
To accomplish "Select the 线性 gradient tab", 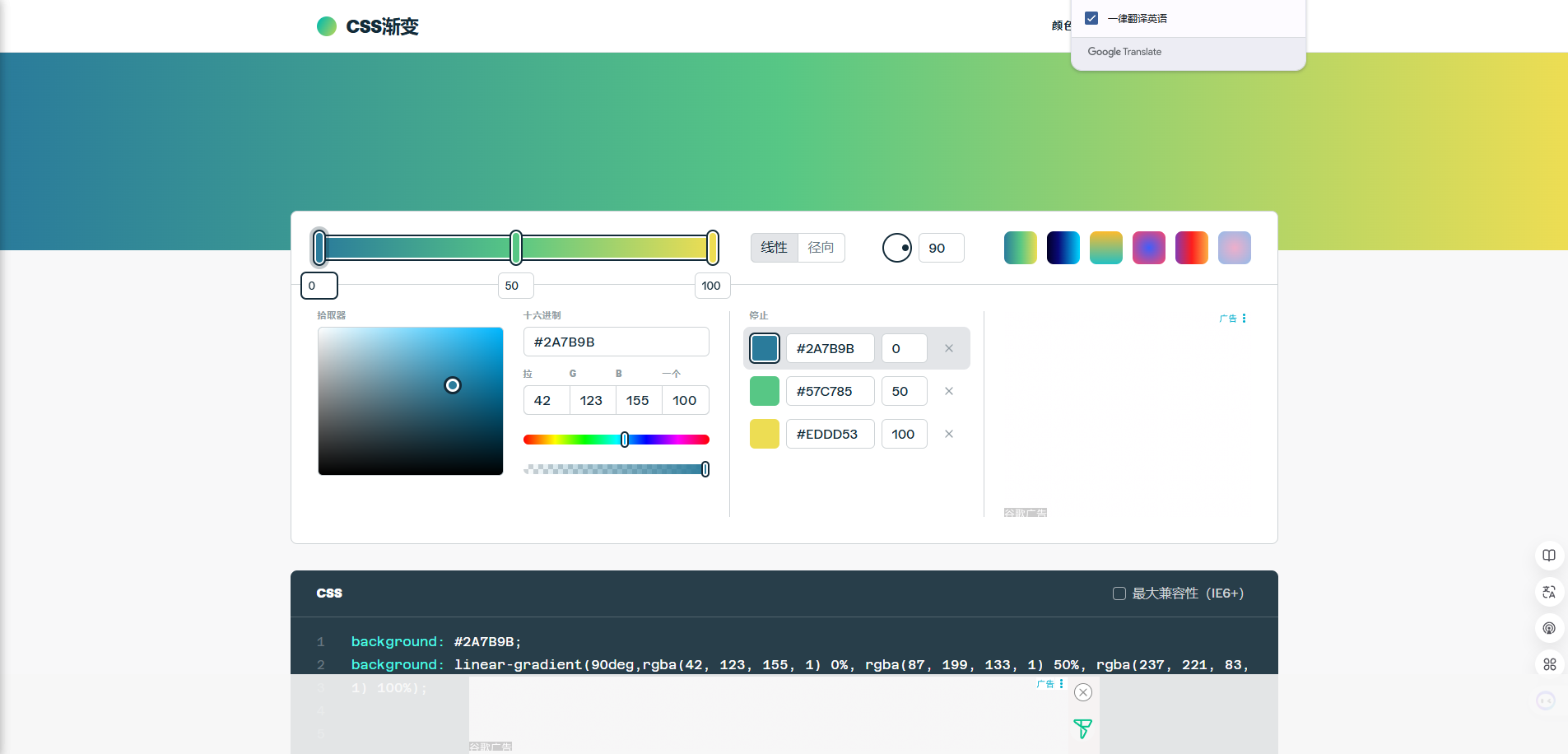I will 775,247.
